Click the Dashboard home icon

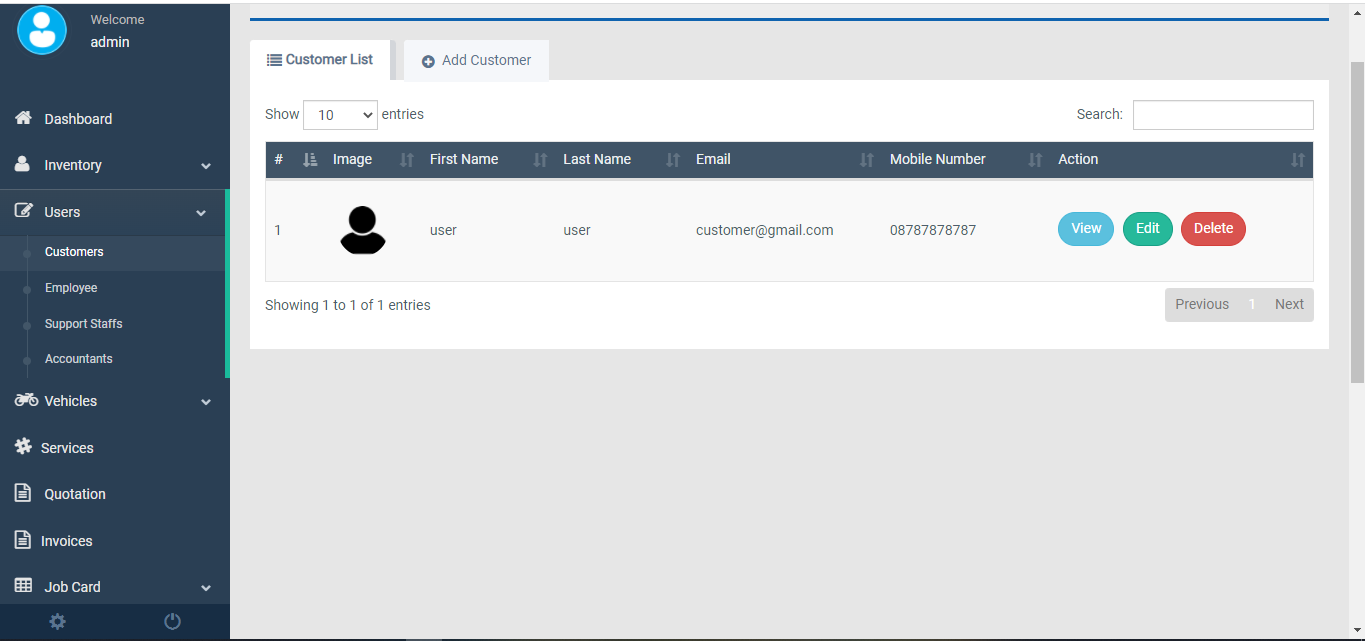(x=23, y=118)
